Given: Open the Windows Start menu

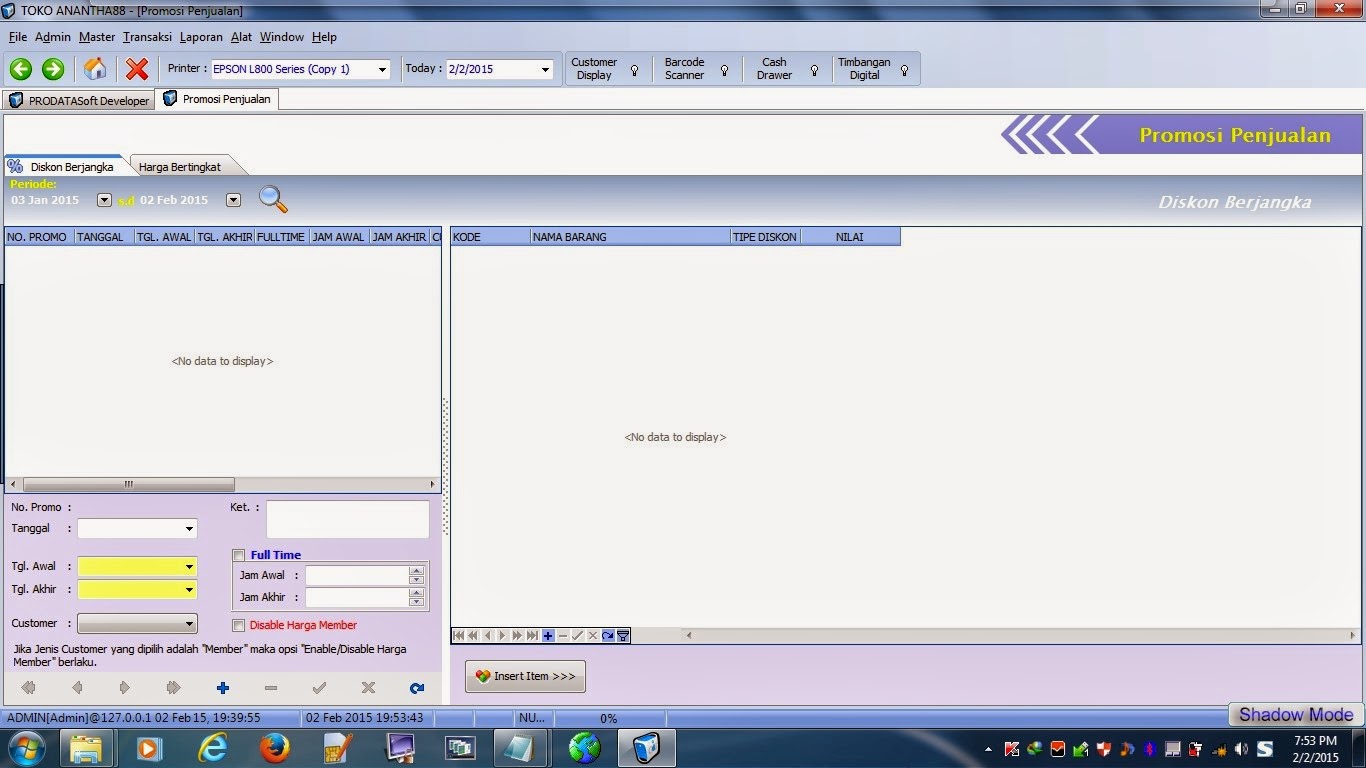Looking at the screenshot, I should point(26,748).
